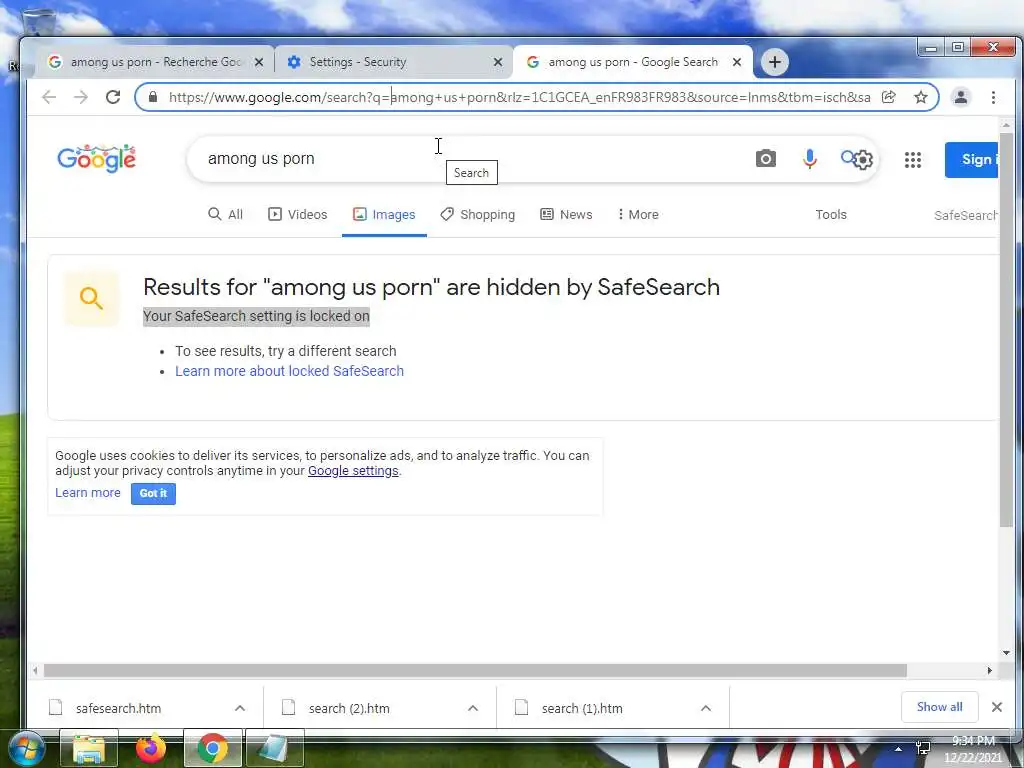Click the horizontal scrollbar thumb

pos(475,671)
